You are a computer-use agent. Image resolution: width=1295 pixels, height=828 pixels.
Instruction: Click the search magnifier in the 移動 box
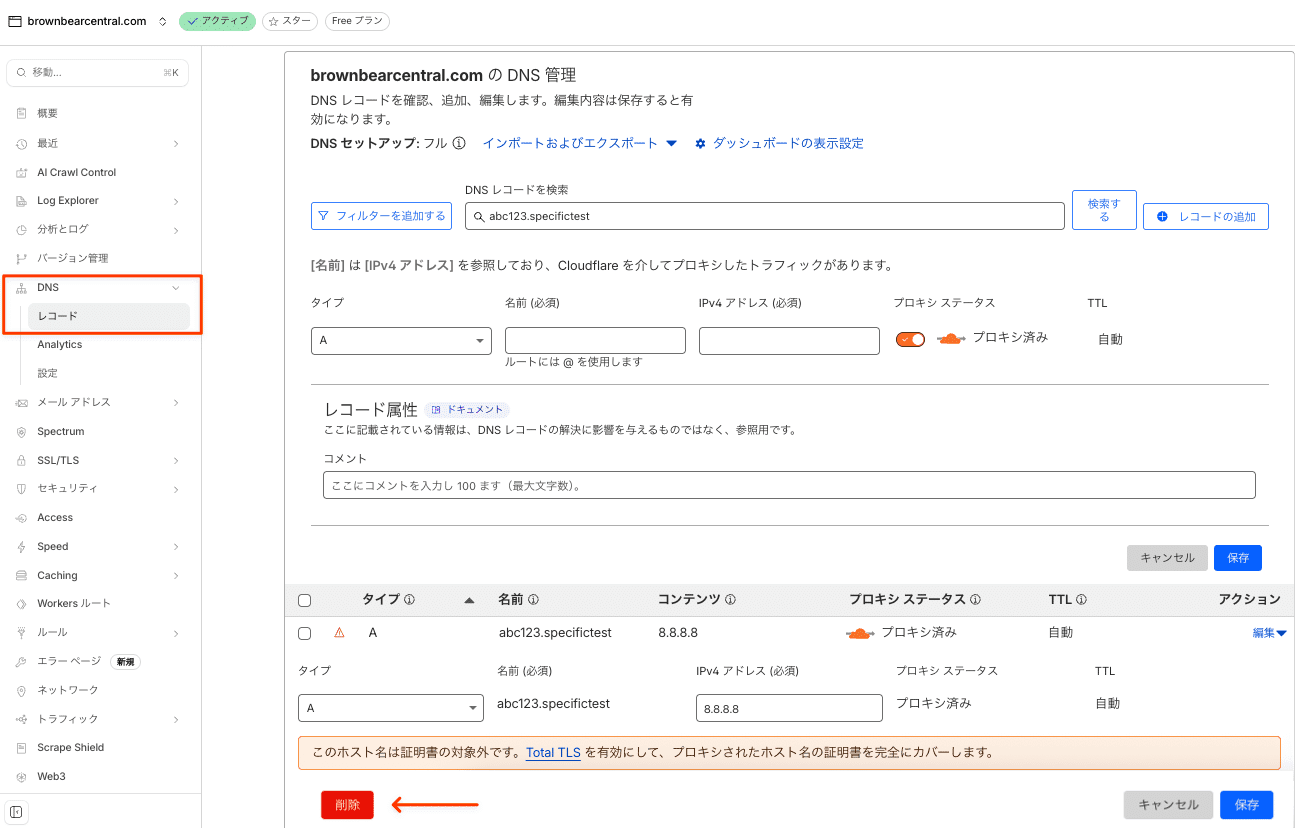[x=20, y=72]
